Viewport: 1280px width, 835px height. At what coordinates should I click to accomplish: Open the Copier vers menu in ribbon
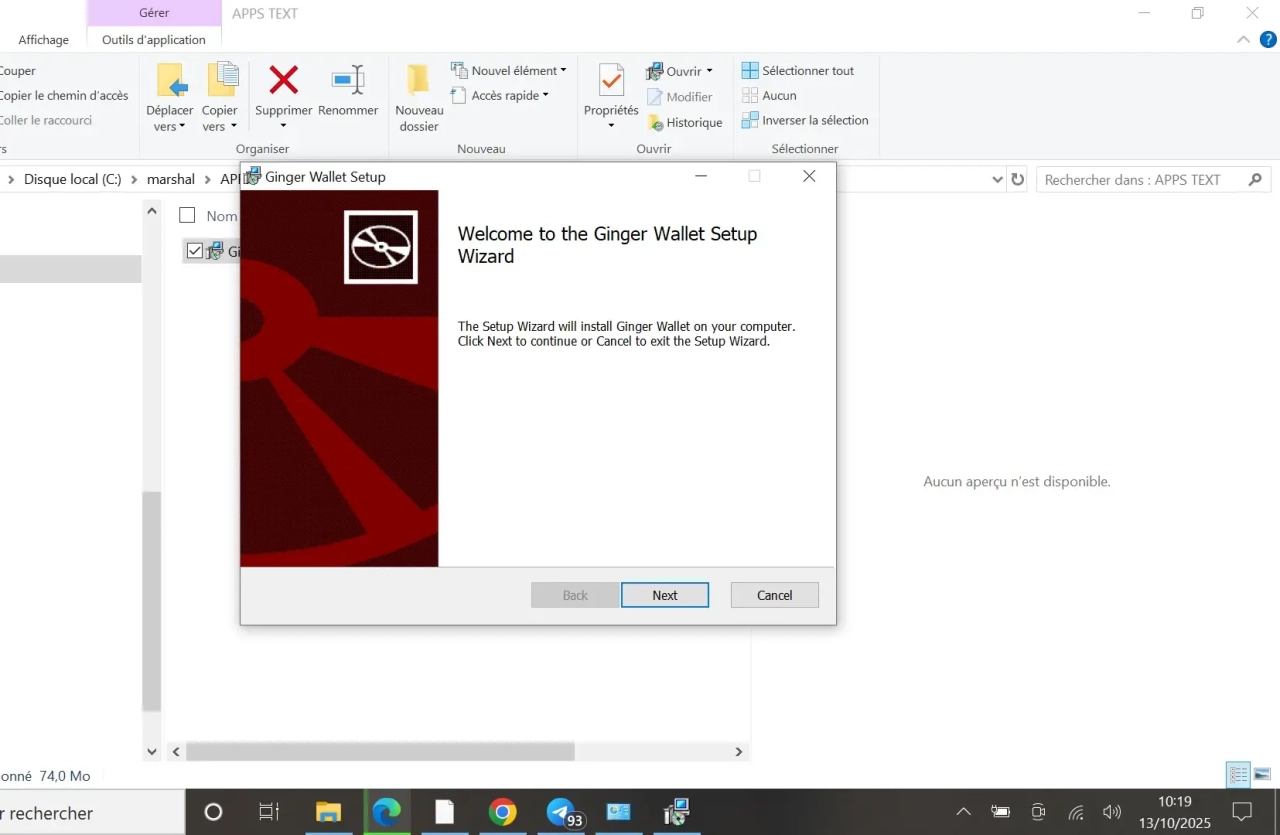coord(220,98)
